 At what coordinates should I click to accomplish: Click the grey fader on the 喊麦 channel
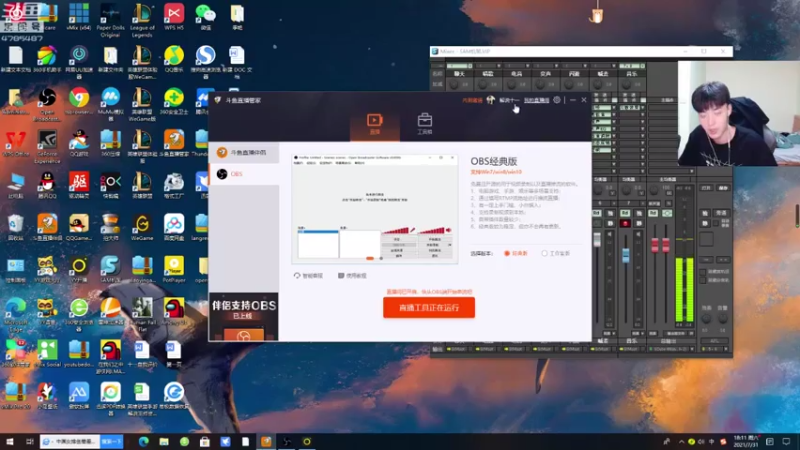pos(597,240)
